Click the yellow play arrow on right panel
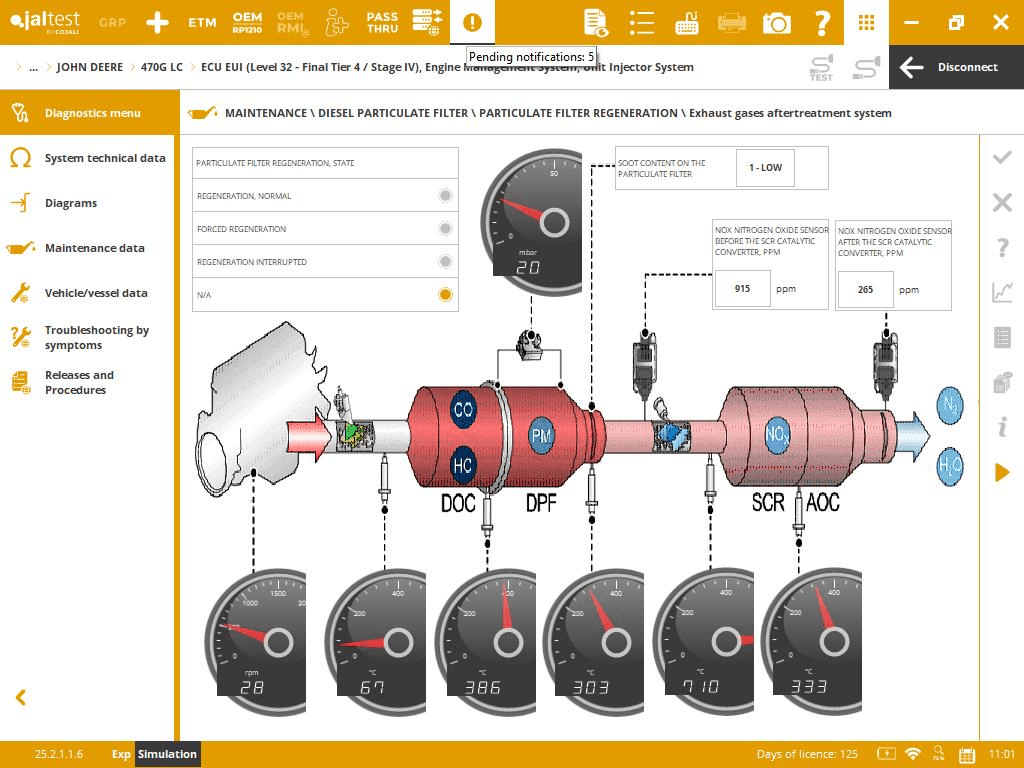Image resolution: width=1024 pixels, height=768 pixels. (x=1002, y=472)
